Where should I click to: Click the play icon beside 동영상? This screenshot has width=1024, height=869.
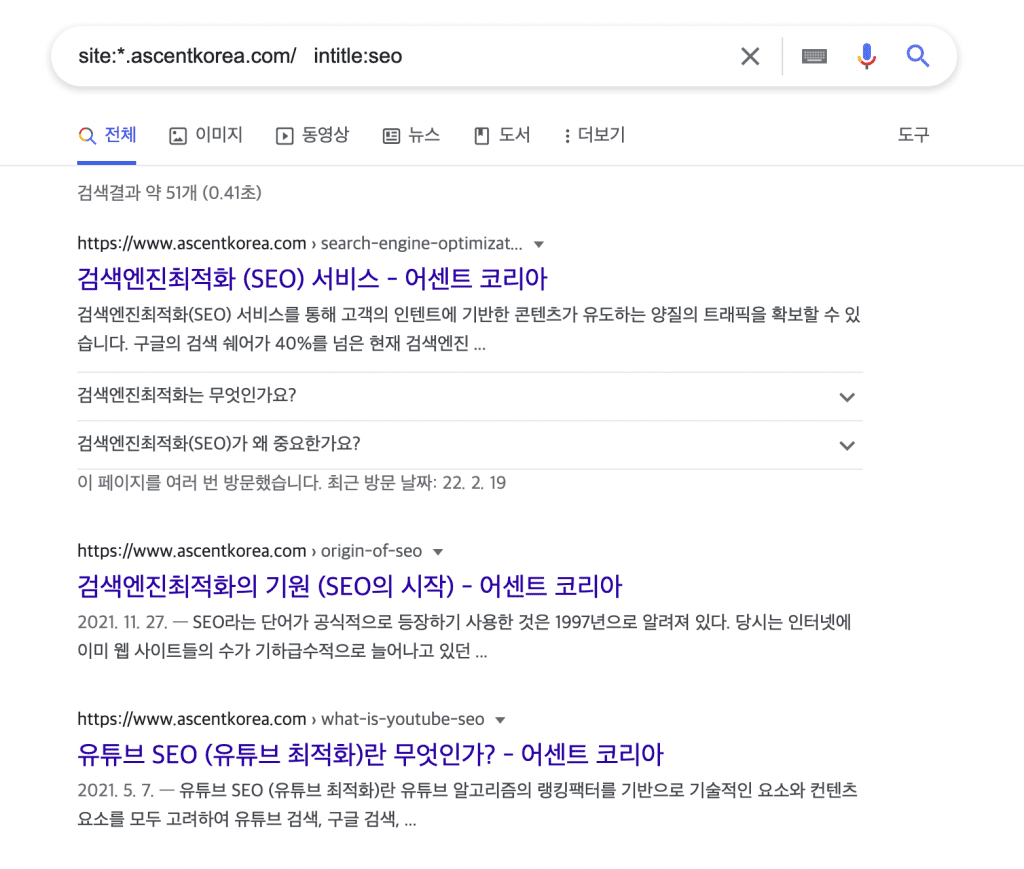pos(284,136)
